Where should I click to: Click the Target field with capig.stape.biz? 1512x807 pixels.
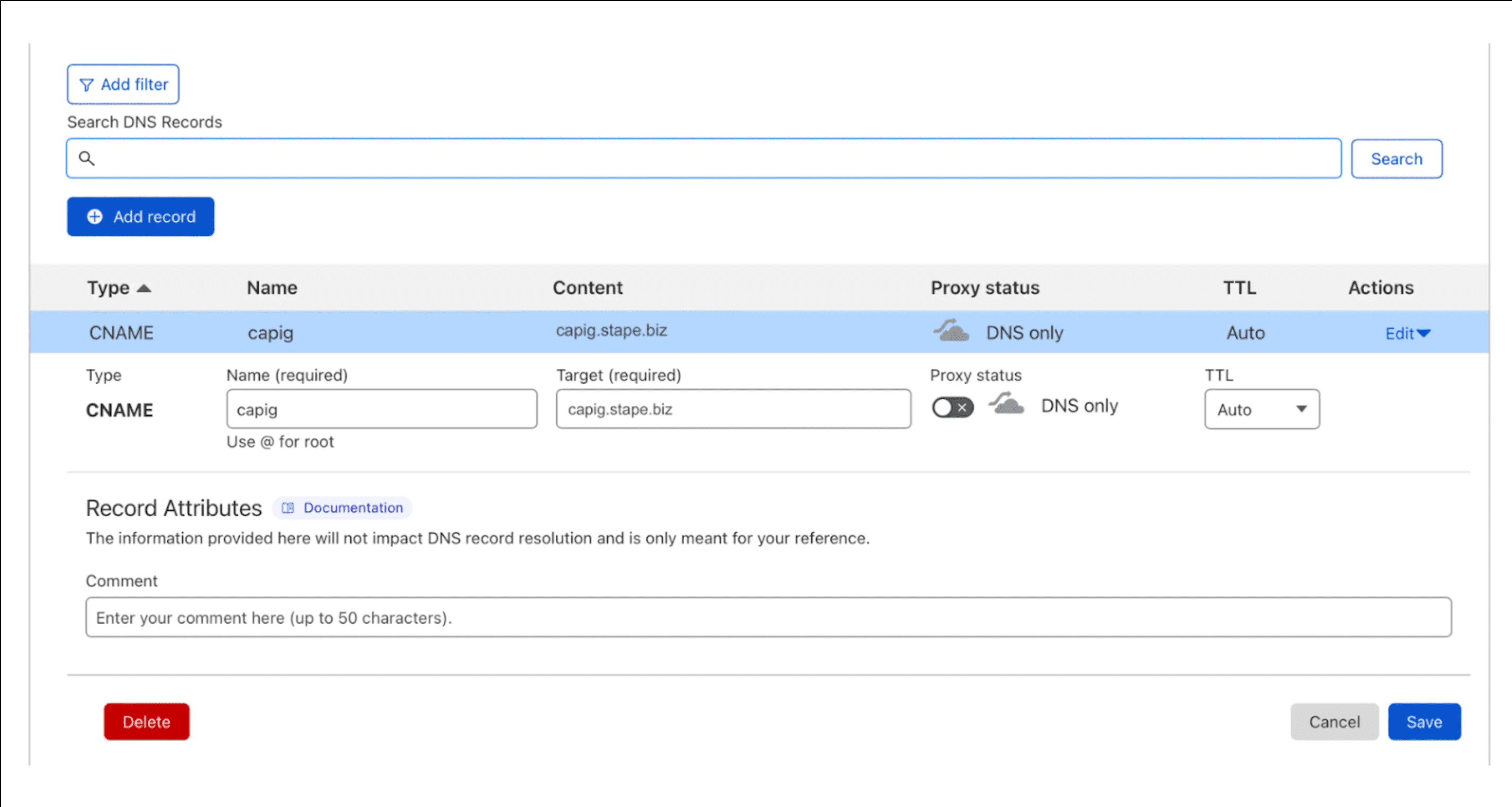(734, 409)
